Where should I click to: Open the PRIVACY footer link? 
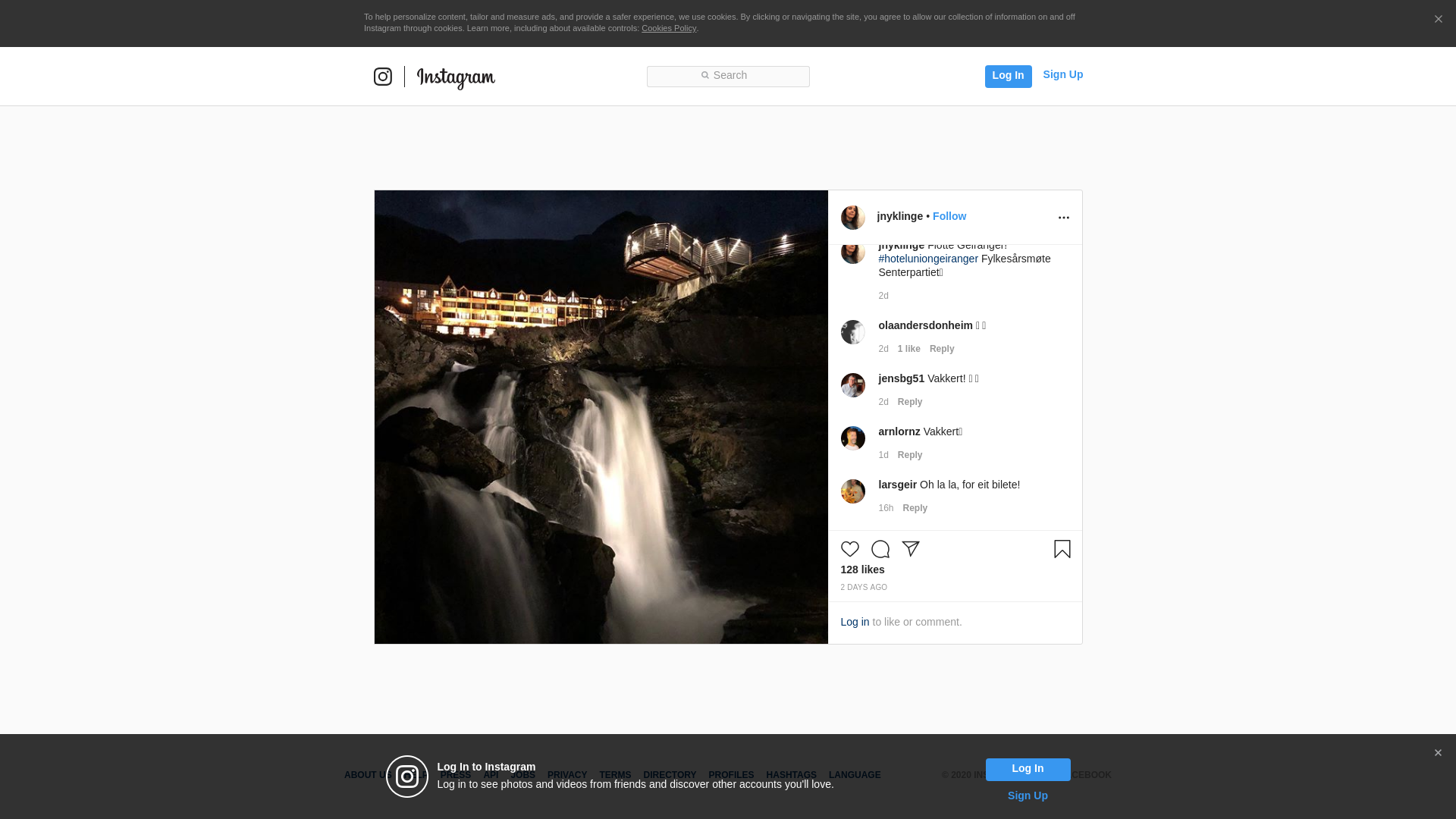point(566,775)
